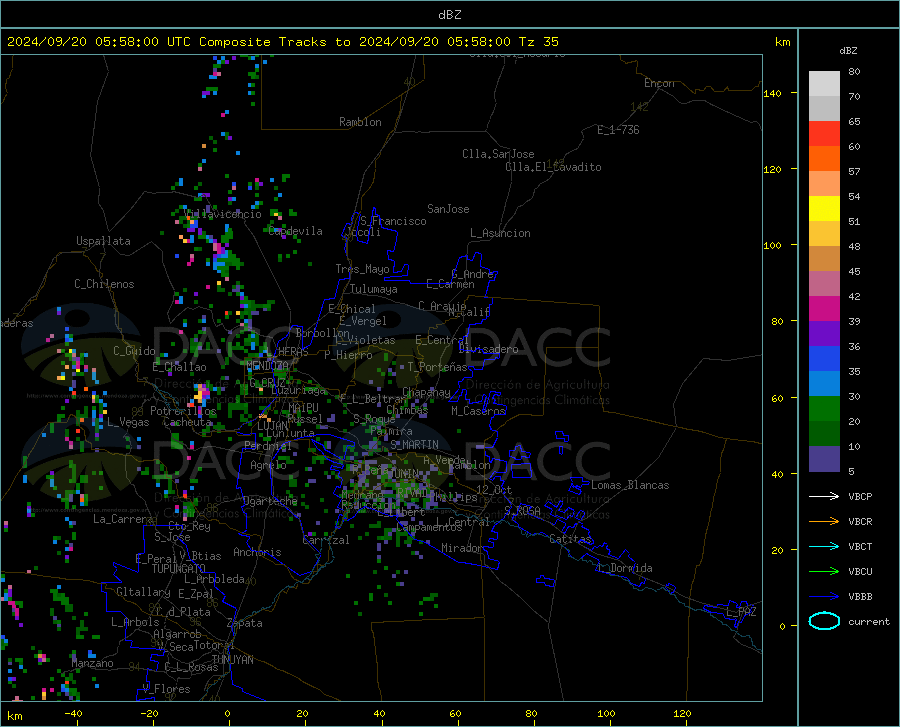The image size is (900, 727).
Task: Click the C_Chilenos label
Action: pos(104,284)
